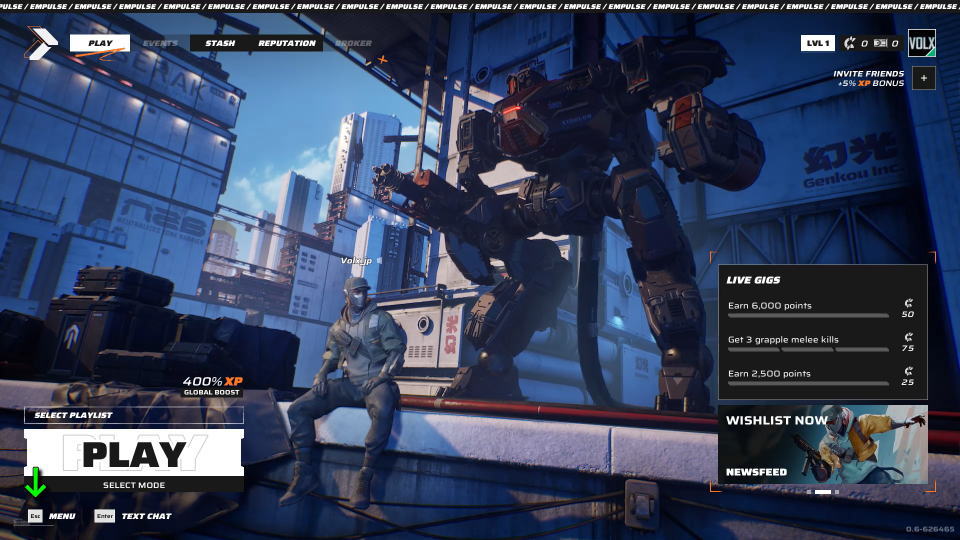
Task: Click the grapple melee kills progress bar
Action: 808,350
